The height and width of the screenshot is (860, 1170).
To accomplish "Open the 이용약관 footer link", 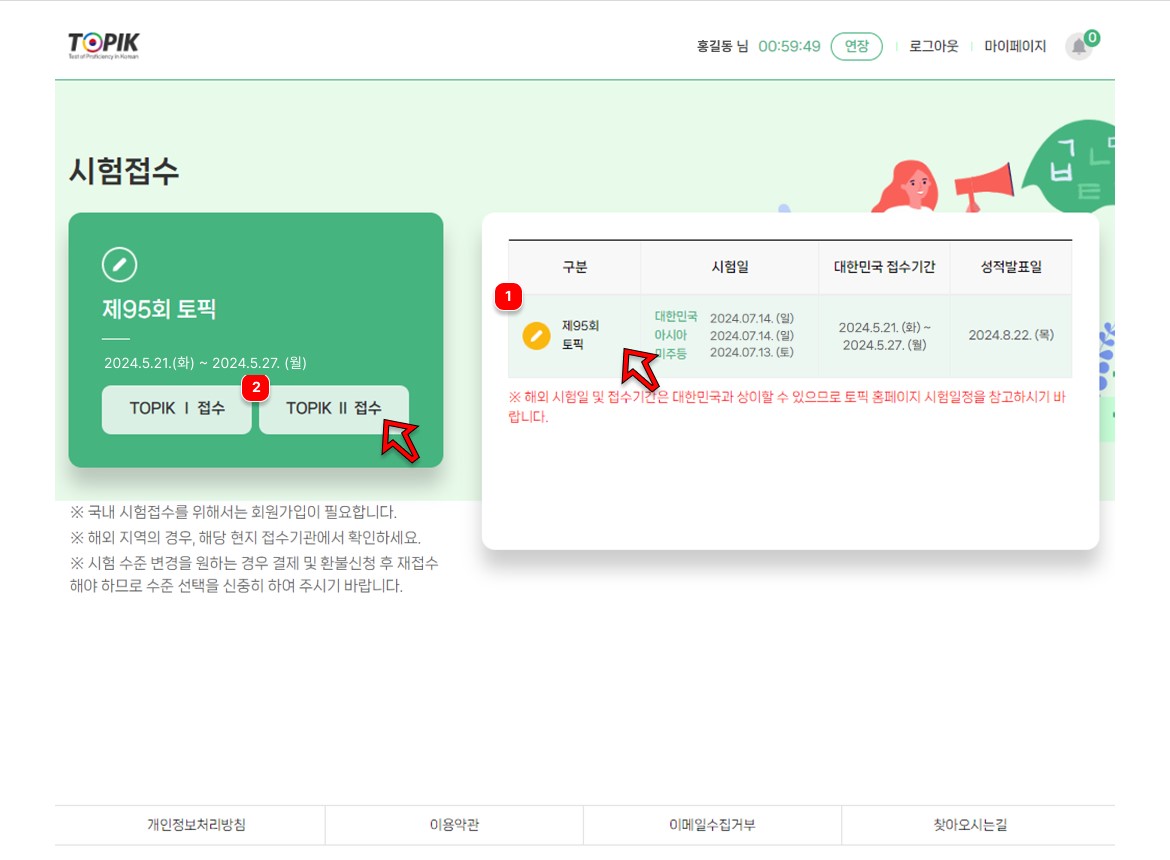I will [x=454, y=825].
